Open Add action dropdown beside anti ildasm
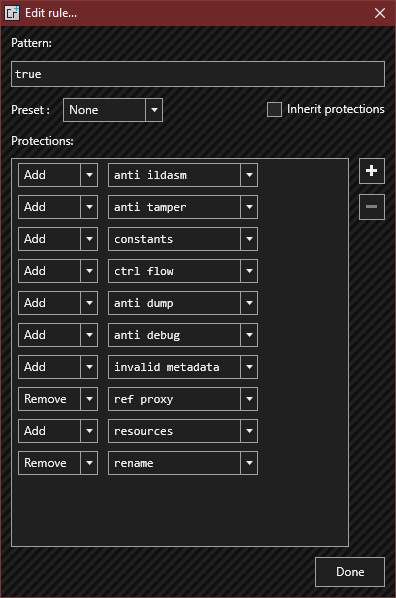This screenshot has height=598, width=396. [x=58, y=175]
